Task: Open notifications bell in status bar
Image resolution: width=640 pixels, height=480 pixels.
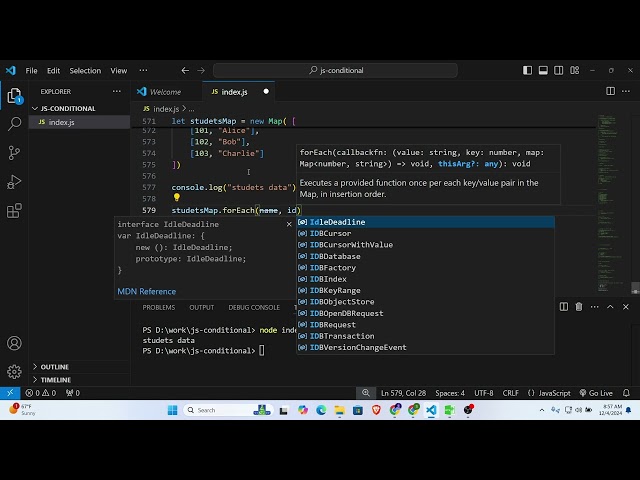Action: pyautogui.click(x=626, y=393)
